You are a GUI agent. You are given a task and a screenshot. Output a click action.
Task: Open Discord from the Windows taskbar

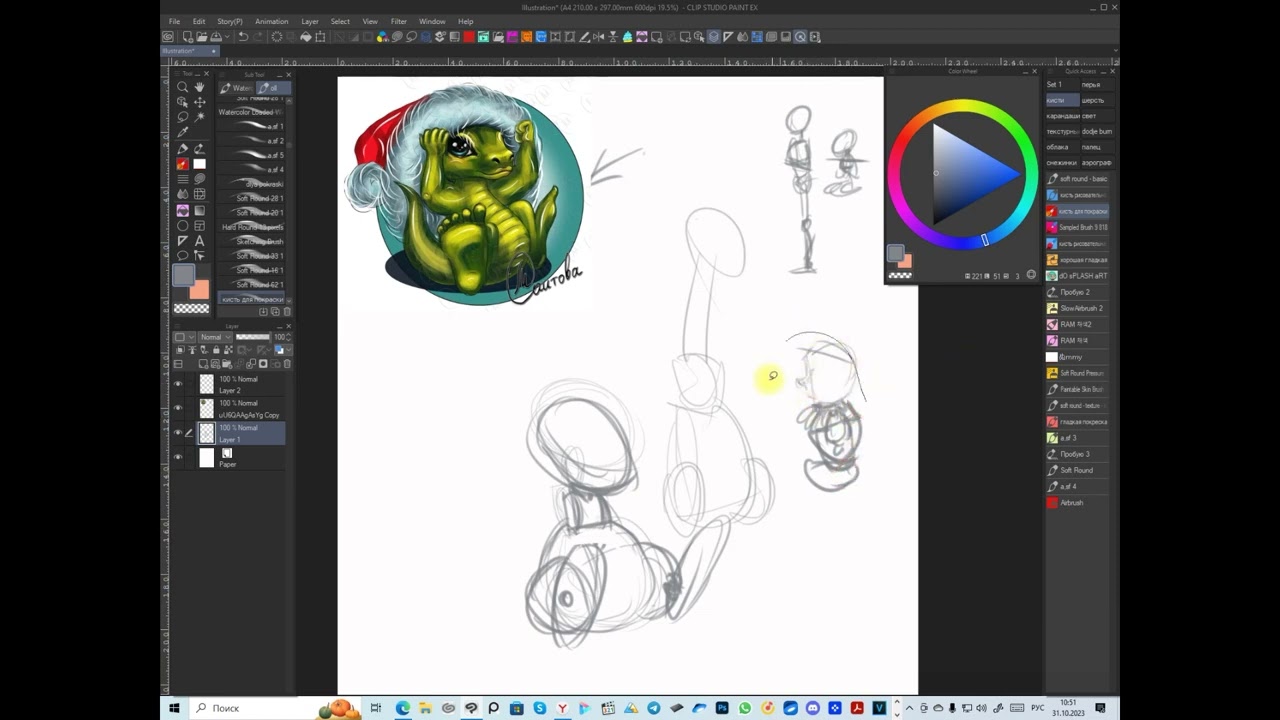point(813,708)
